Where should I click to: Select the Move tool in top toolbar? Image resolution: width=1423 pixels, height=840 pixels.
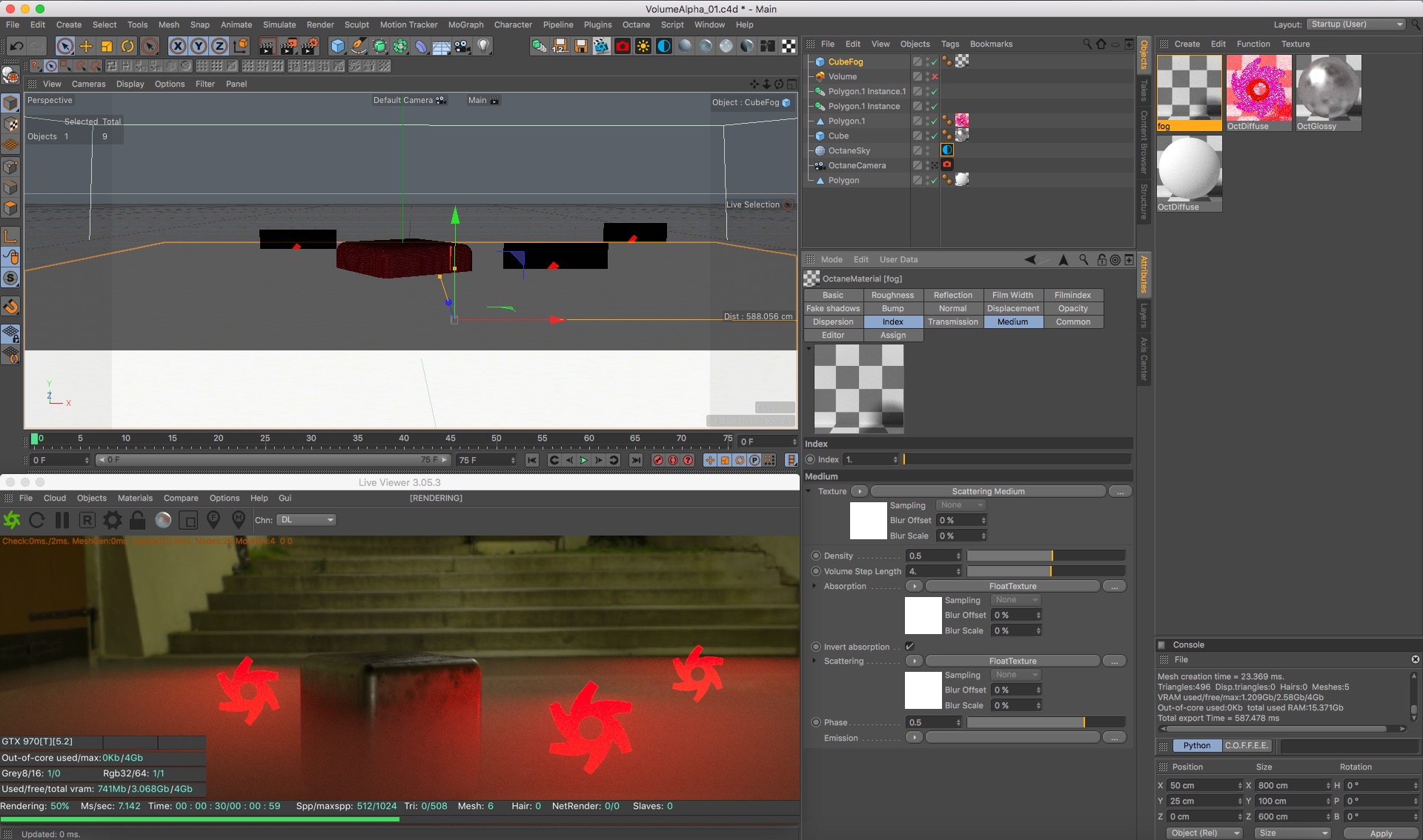coord(86,47)
